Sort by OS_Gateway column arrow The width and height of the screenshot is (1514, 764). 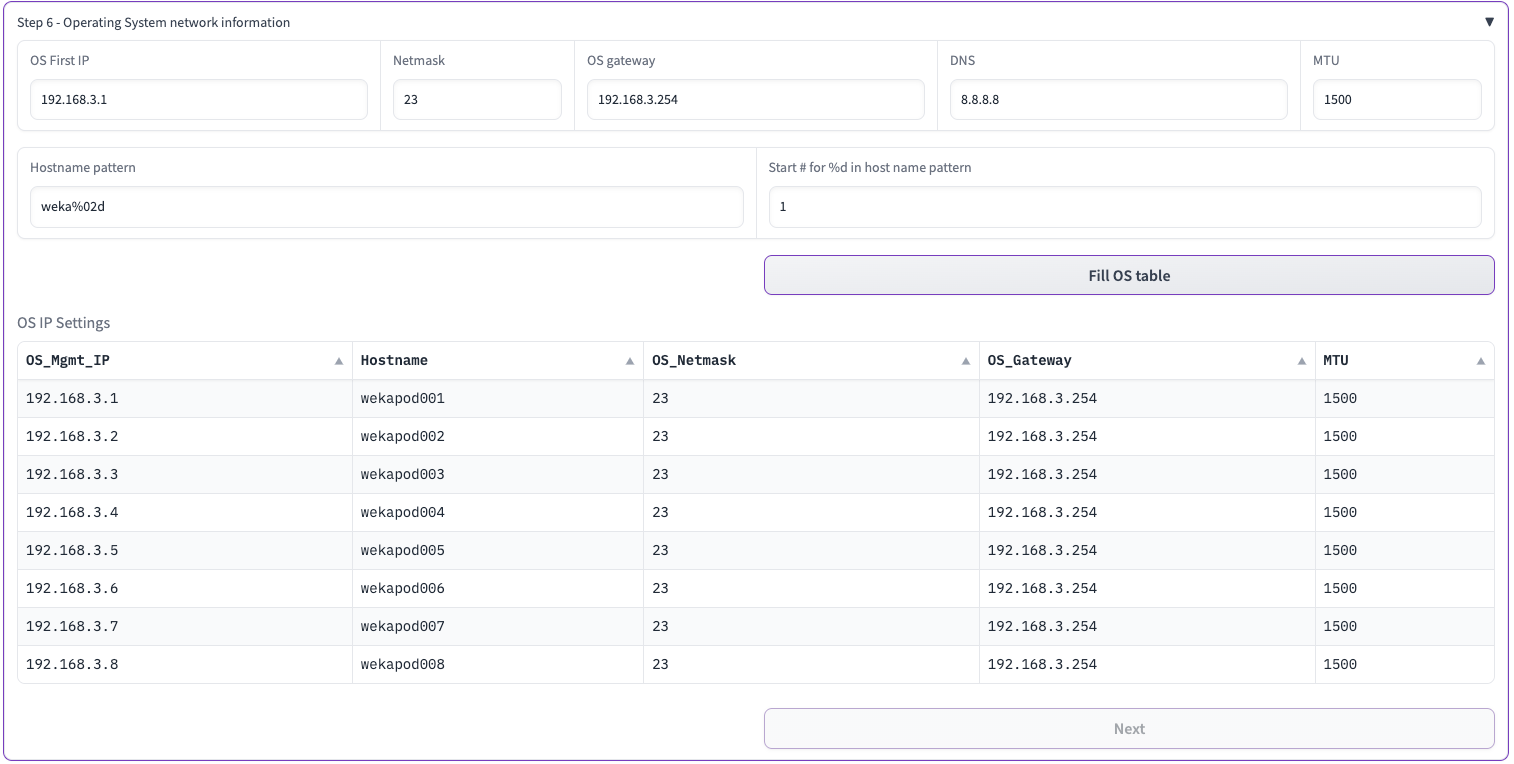pyautogui.click(x=1302, y=361)
